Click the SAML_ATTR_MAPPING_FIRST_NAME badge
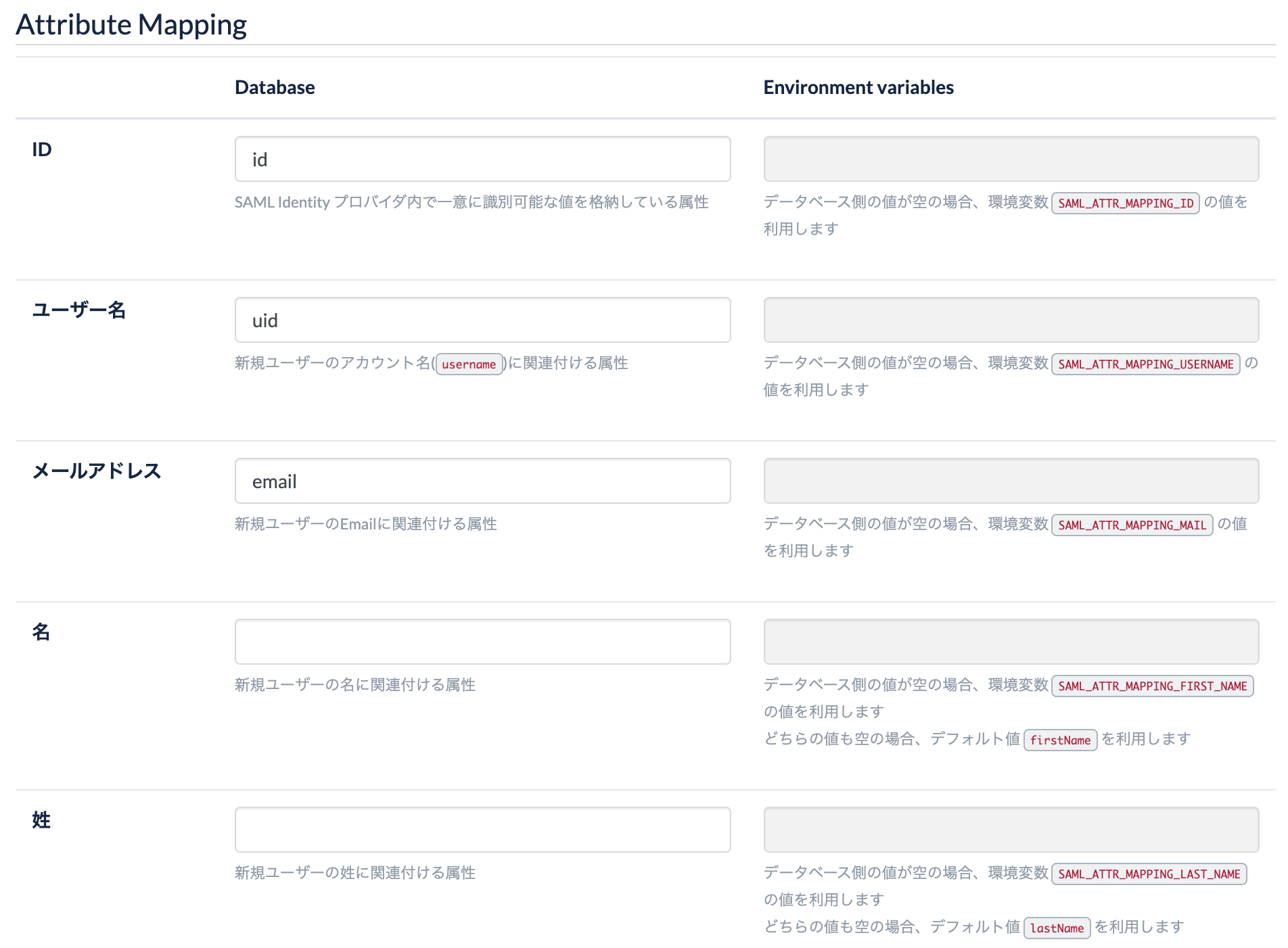Viewport: 1288px width, 948px height. click(1153, 686)
